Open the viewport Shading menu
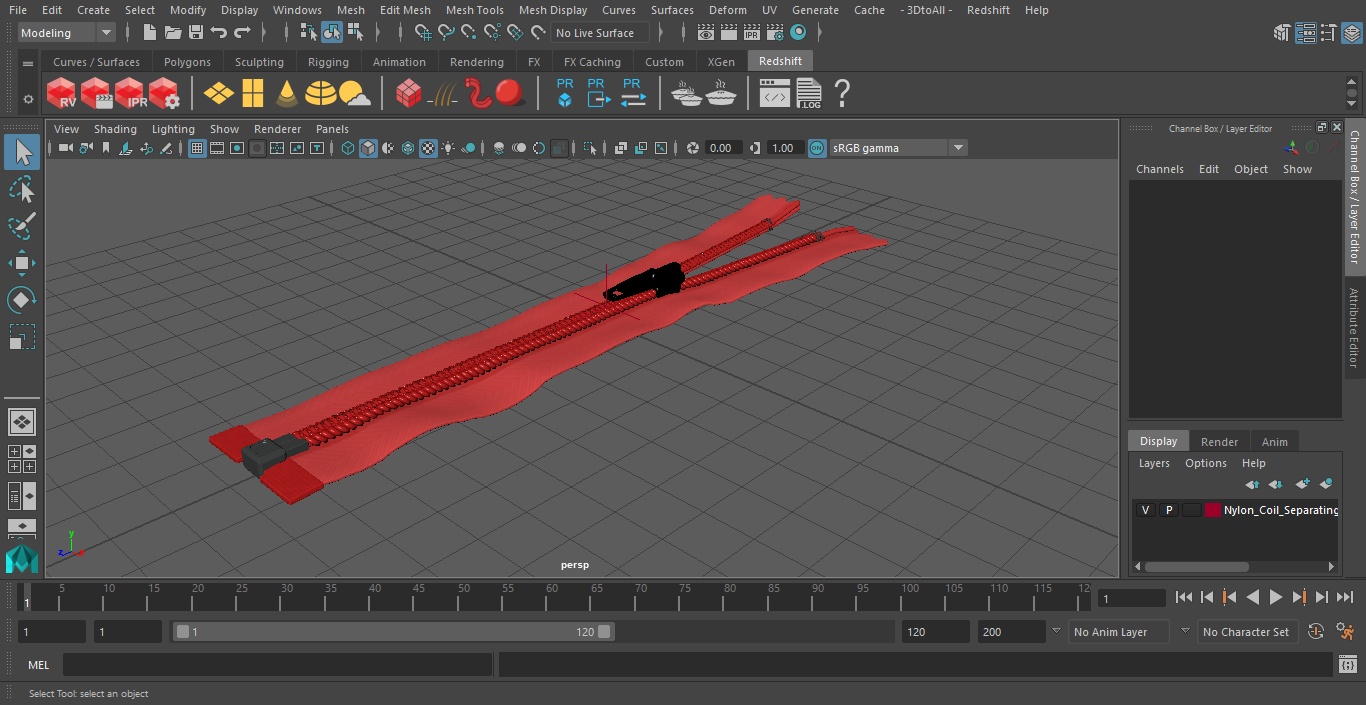Viewport: 1366px width, 705px height. (x=115, y=129)
